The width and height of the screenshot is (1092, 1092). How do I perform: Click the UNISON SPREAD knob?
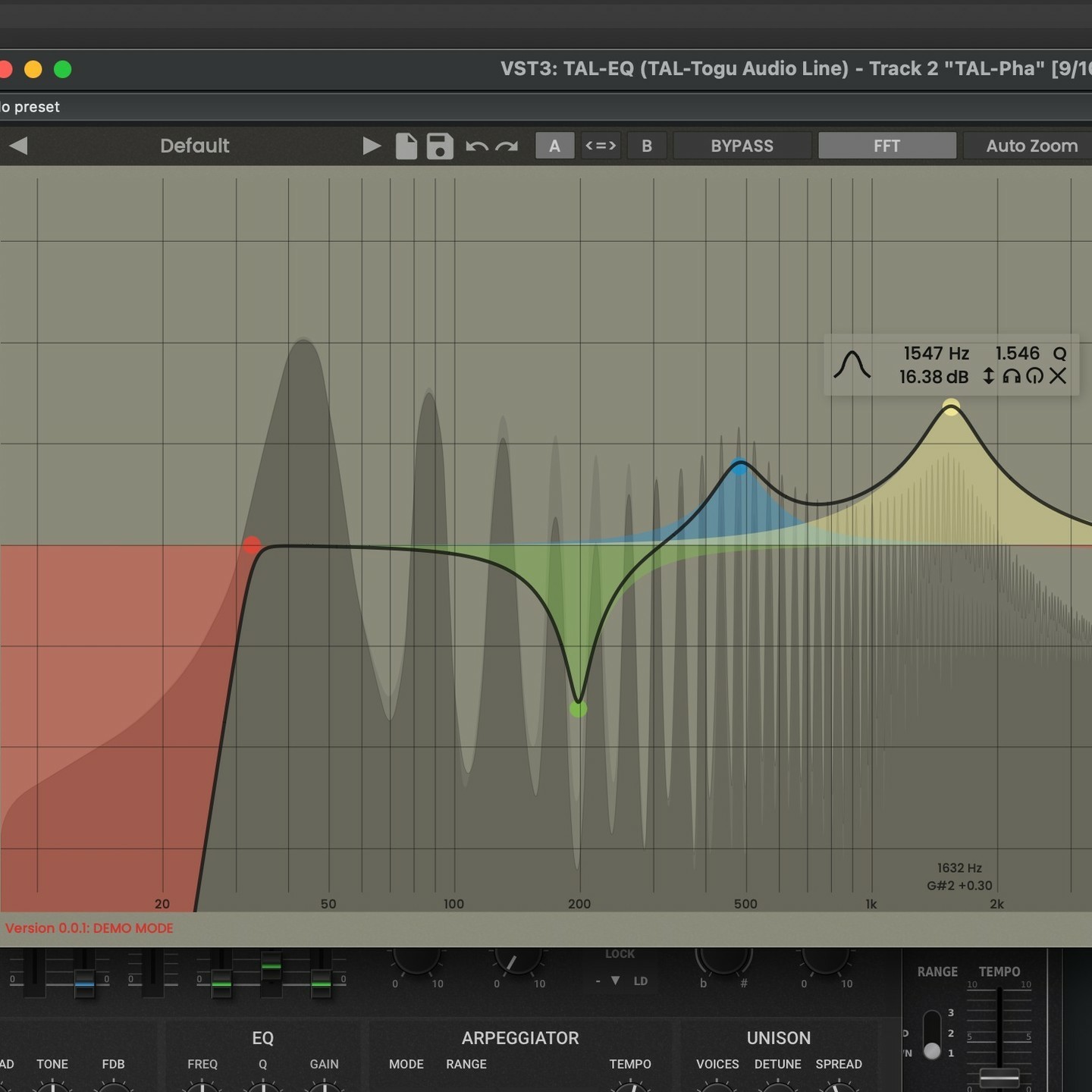click(839, 1087)
